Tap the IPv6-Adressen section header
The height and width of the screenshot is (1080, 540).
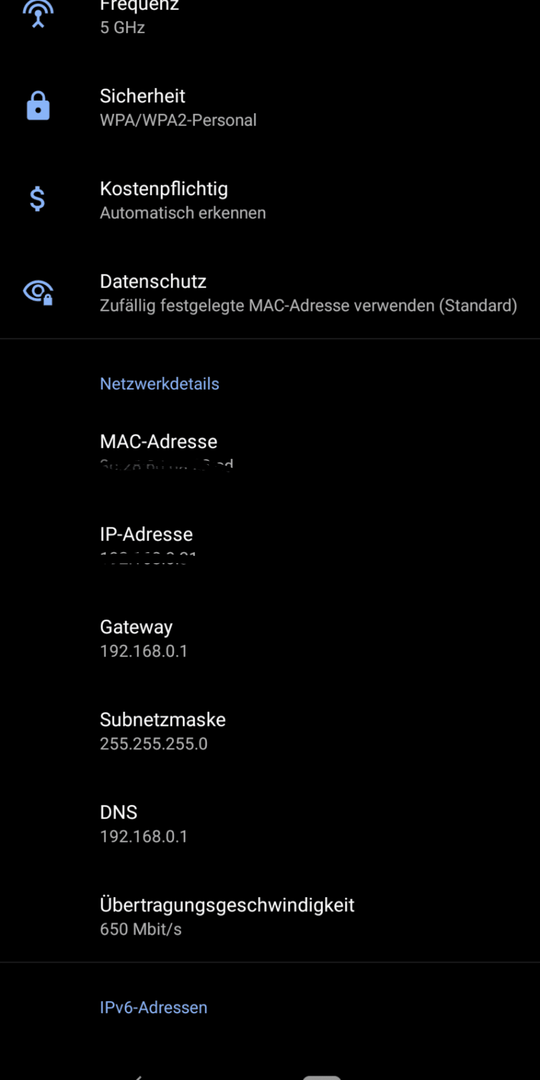[x=154, y=1008]
